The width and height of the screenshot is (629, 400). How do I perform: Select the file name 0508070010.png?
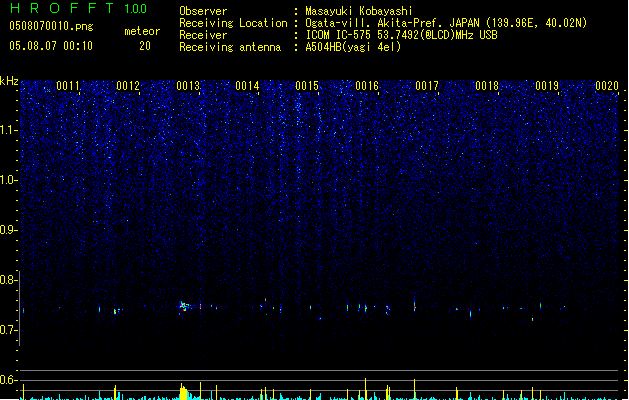(51, 26)
